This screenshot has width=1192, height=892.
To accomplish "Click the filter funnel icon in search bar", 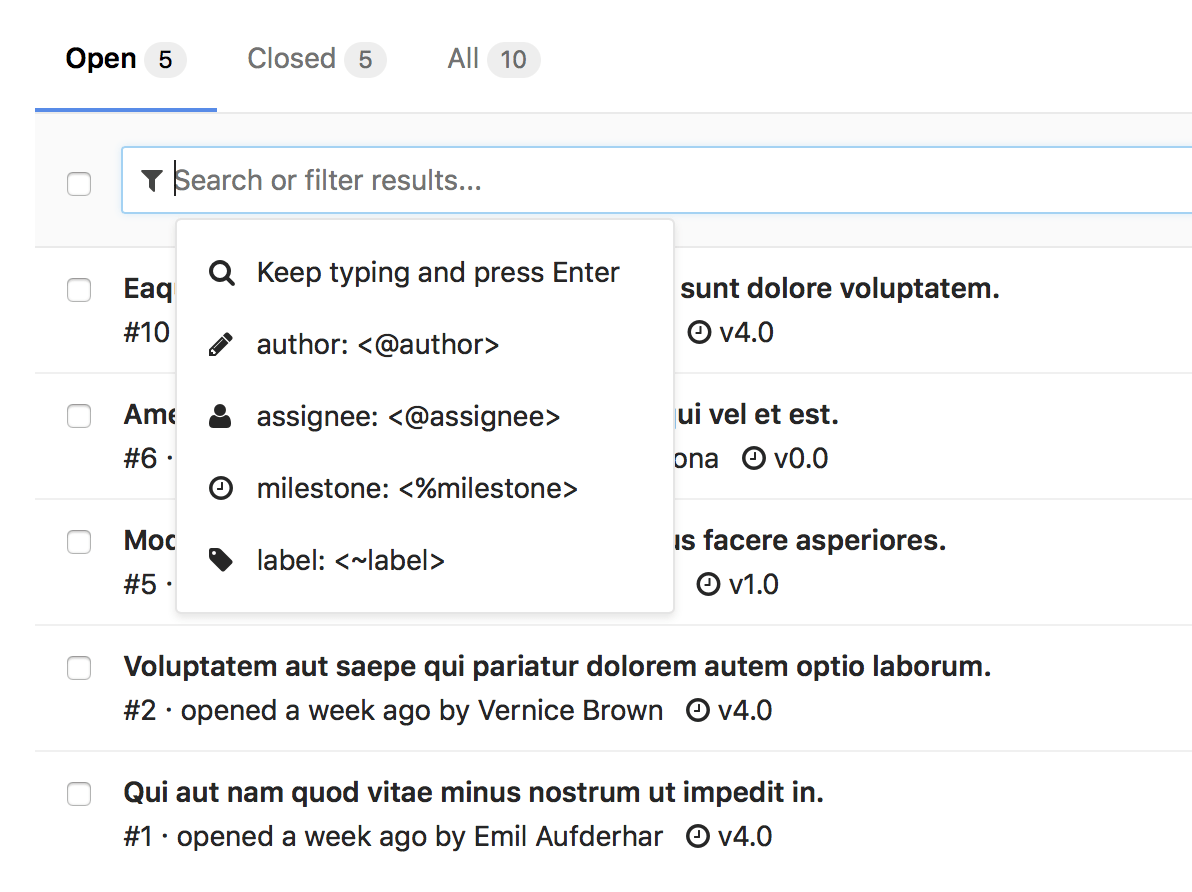I will pos(151,180).
